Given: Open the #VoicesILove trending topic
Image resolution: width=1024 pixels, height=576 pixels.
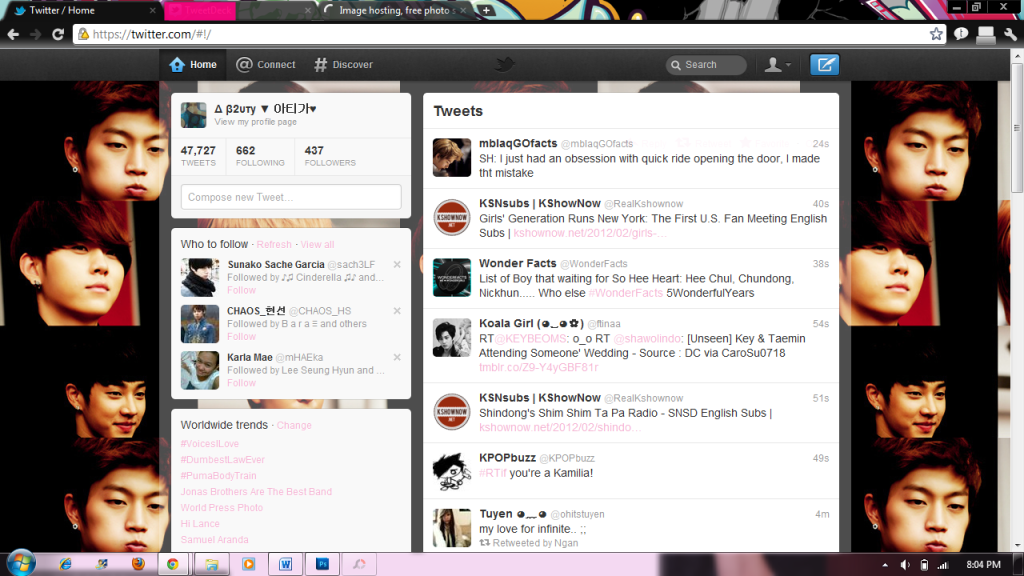Looking at the screenshot, I should 210,444.
